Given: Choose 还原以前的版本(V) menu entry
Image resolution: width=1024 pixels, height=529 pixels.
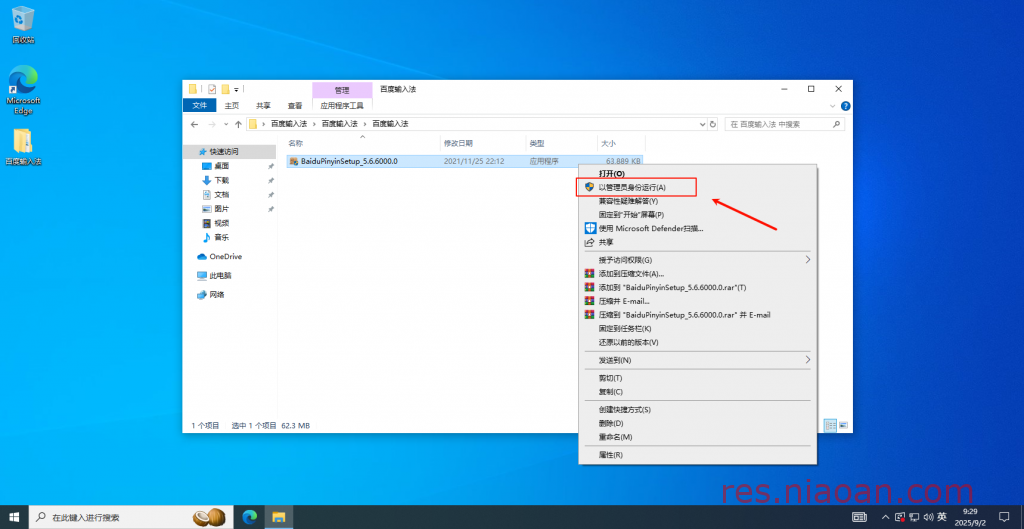Looking at the screenshot, I should click(x=697, y=342).
